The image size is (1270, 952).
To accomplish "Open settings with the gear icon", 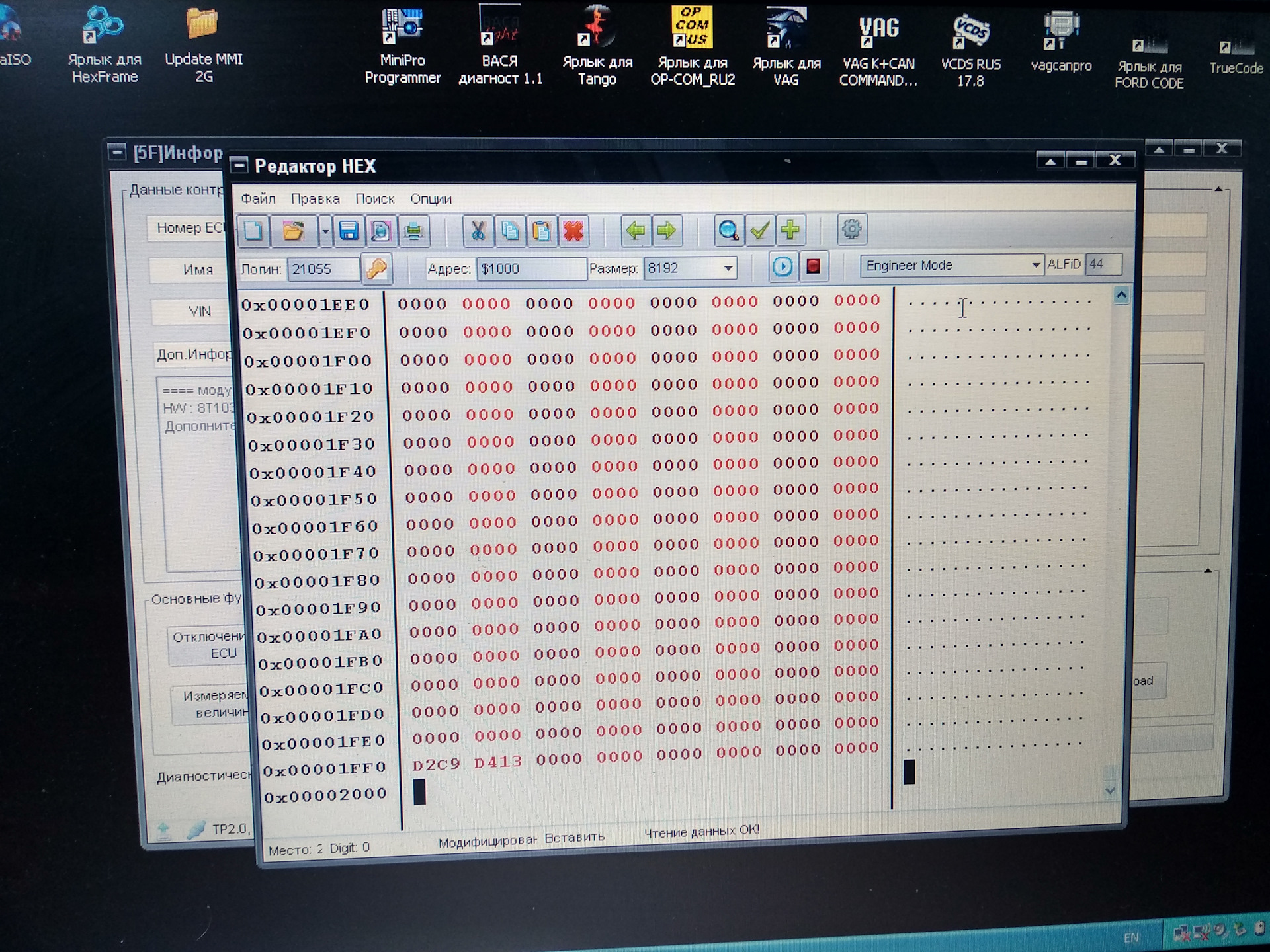I will tap(851, 229).
